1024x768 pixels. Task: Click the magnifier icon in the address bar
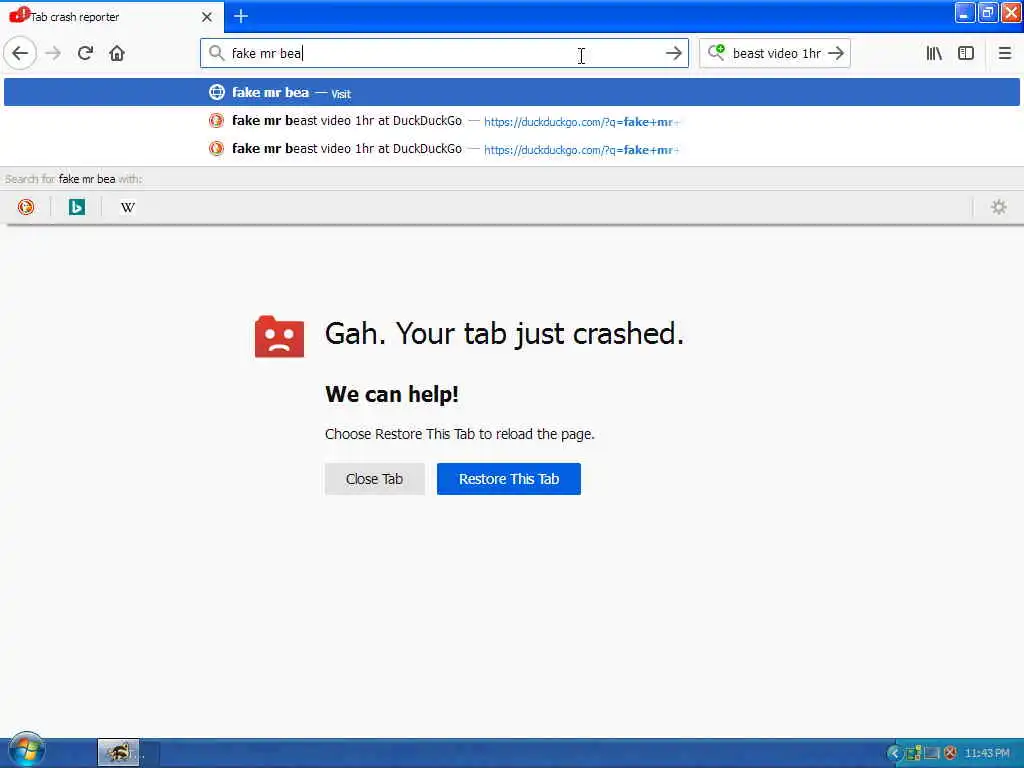pos(216,53)
